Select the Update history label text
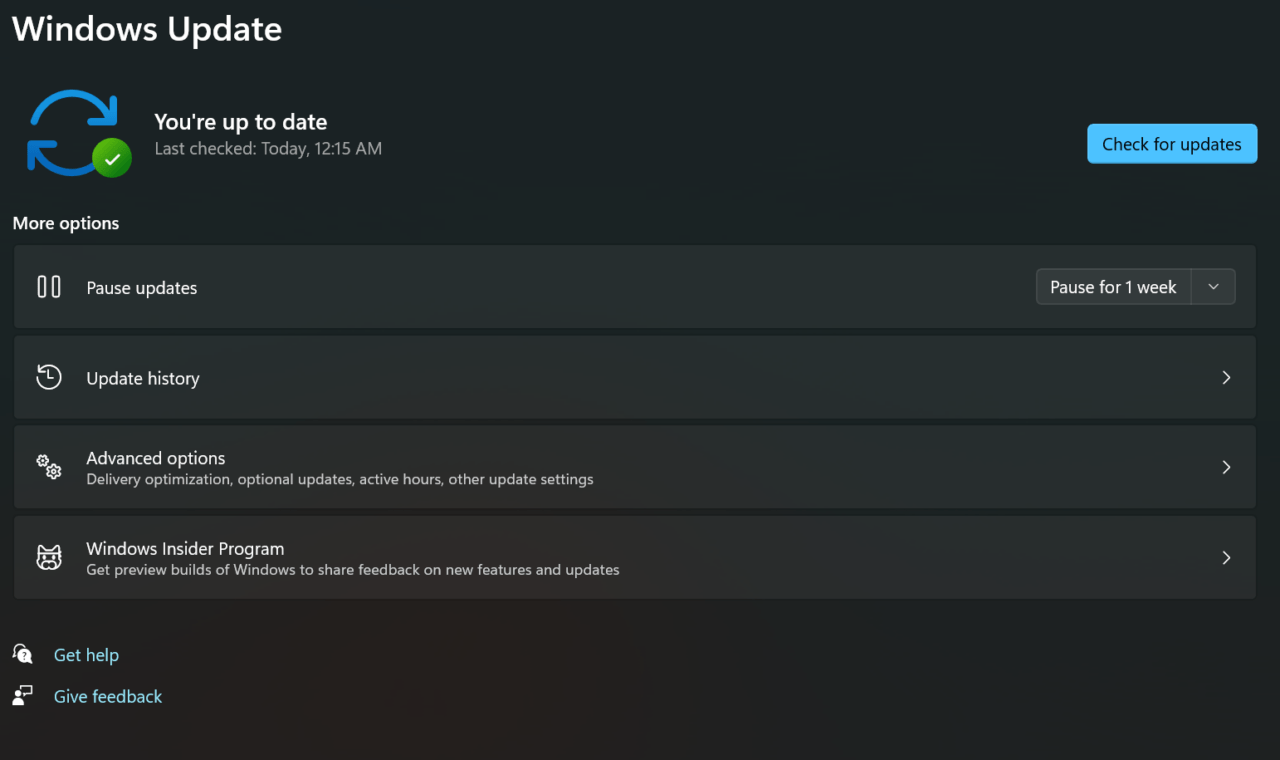1280x760 pixels. [143, 378]
